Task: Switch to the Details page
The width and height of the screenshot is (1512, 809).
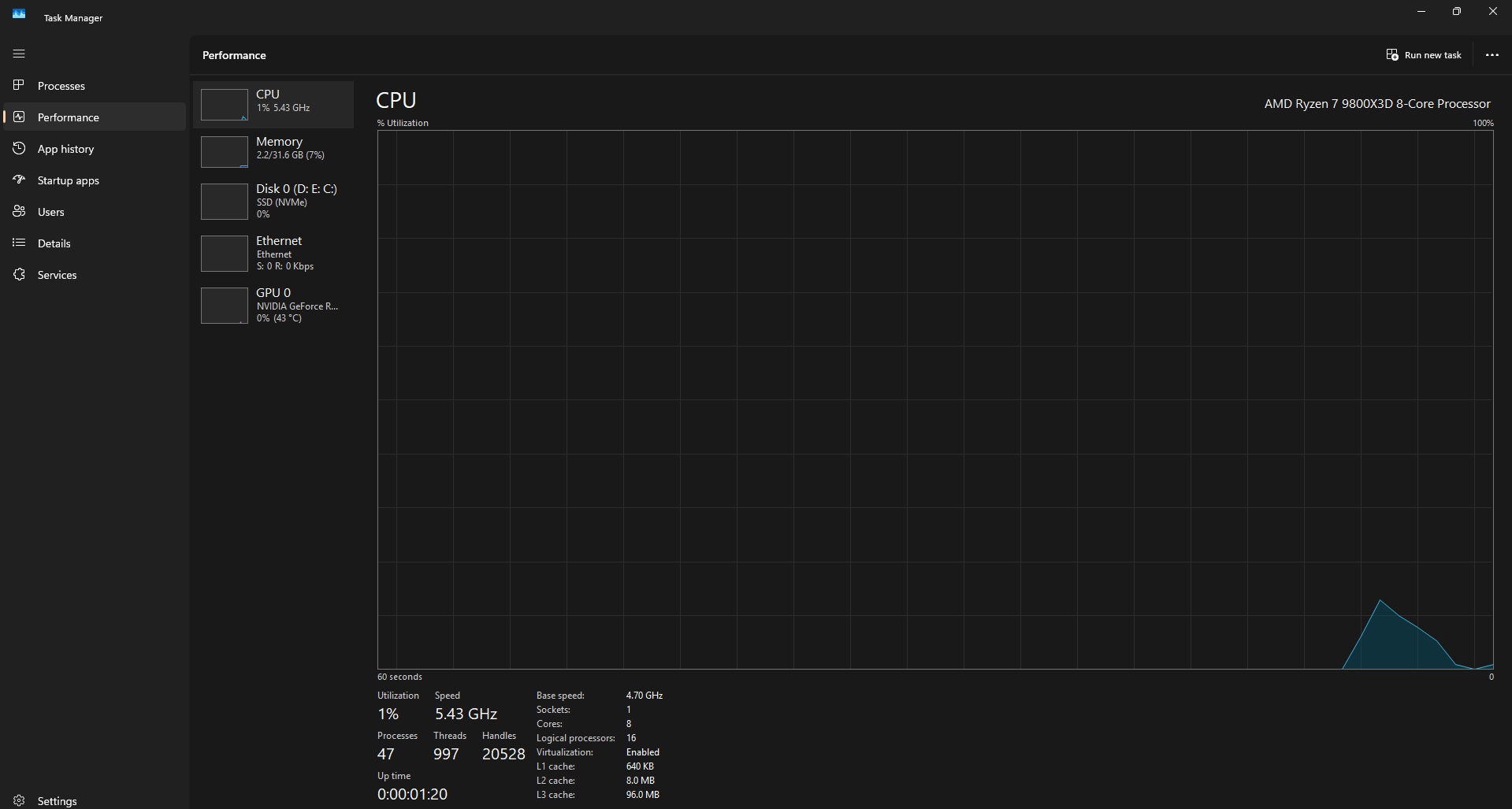Action: pyautogui.click(x=95, y=243)
